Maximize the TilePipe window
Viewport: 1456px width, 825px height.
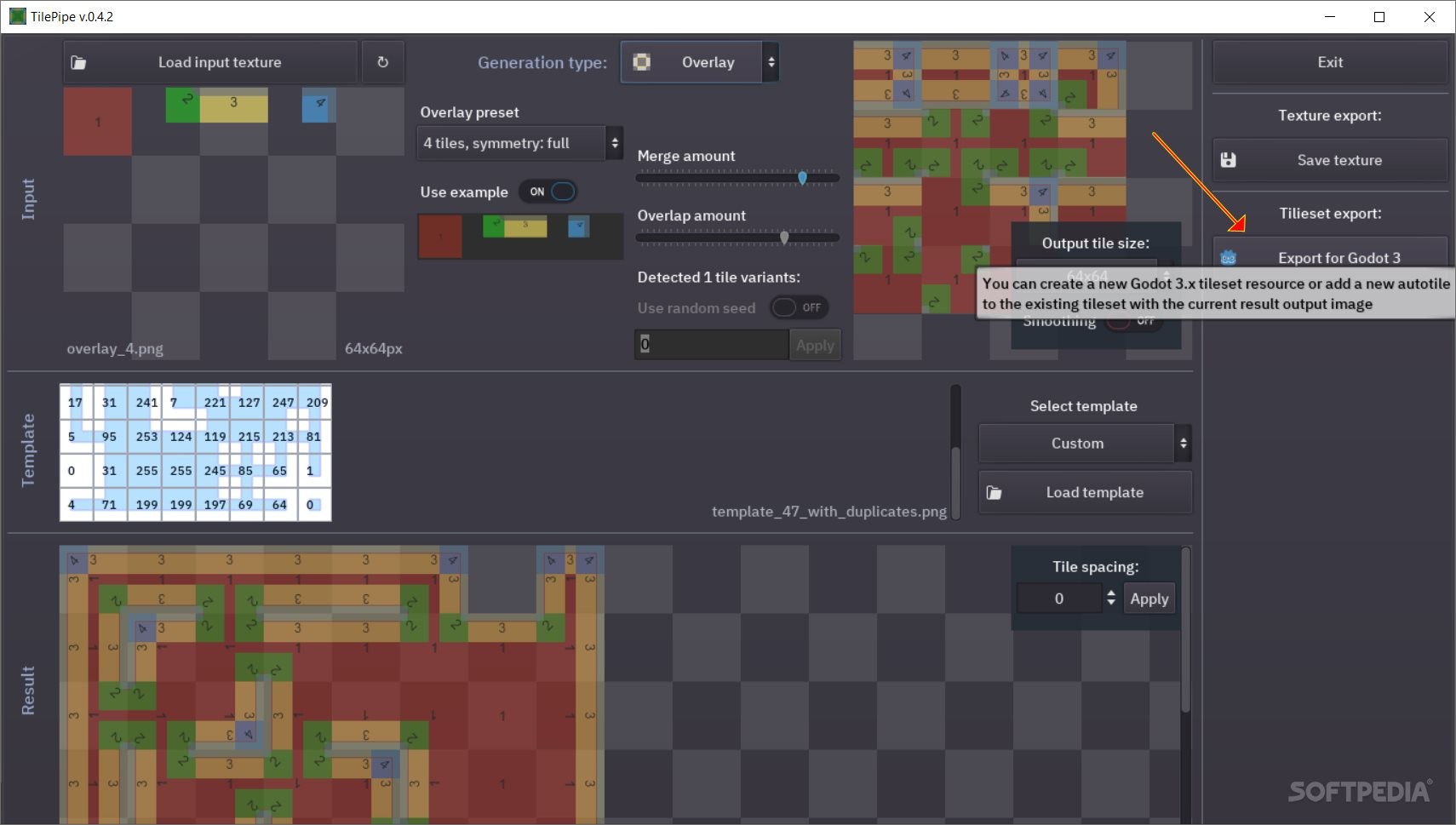[1379, 17]
